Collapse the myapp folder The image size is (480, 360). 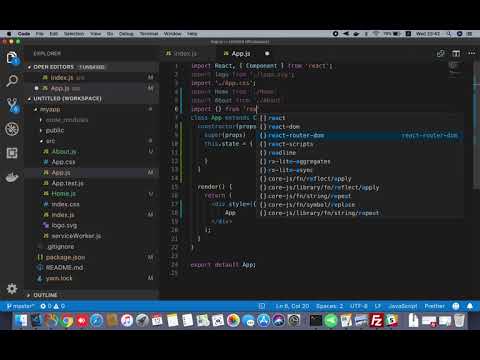tap(50, 109)
